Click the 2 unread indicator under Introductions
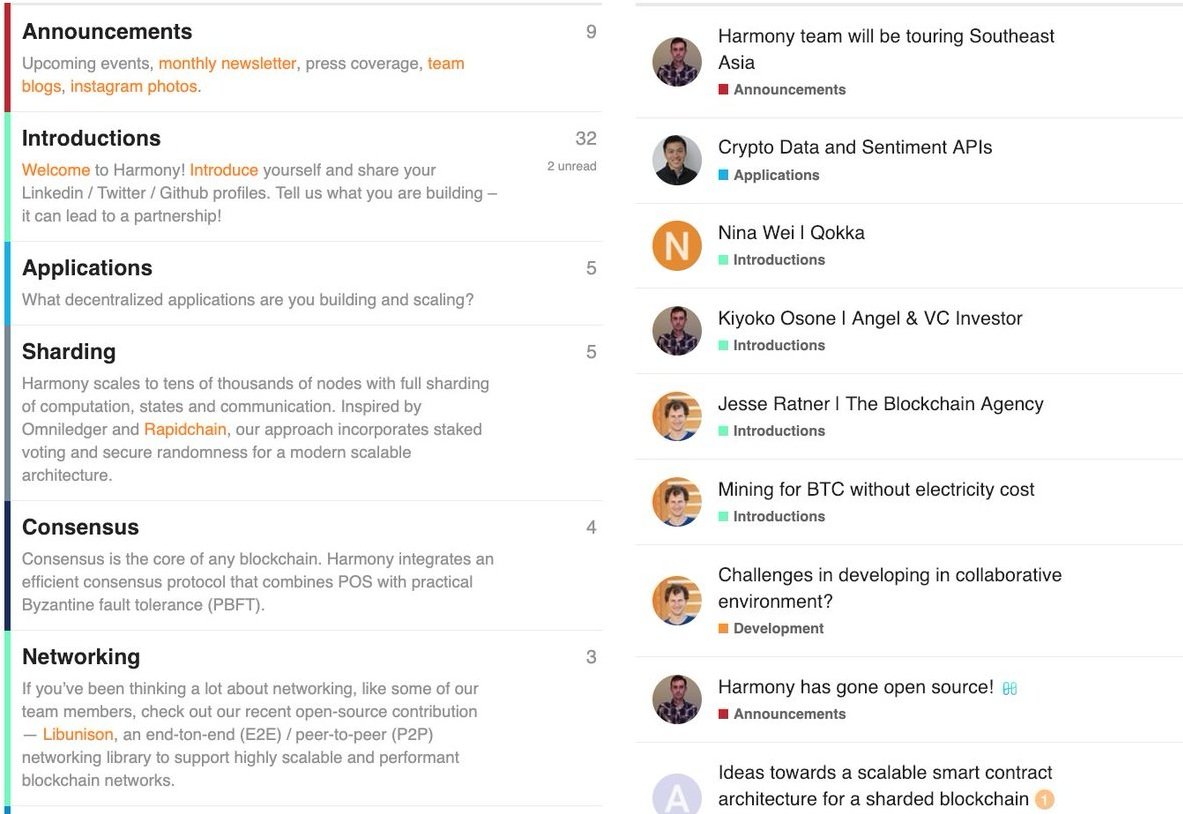1183x814 pixels. tap(571, 166)
